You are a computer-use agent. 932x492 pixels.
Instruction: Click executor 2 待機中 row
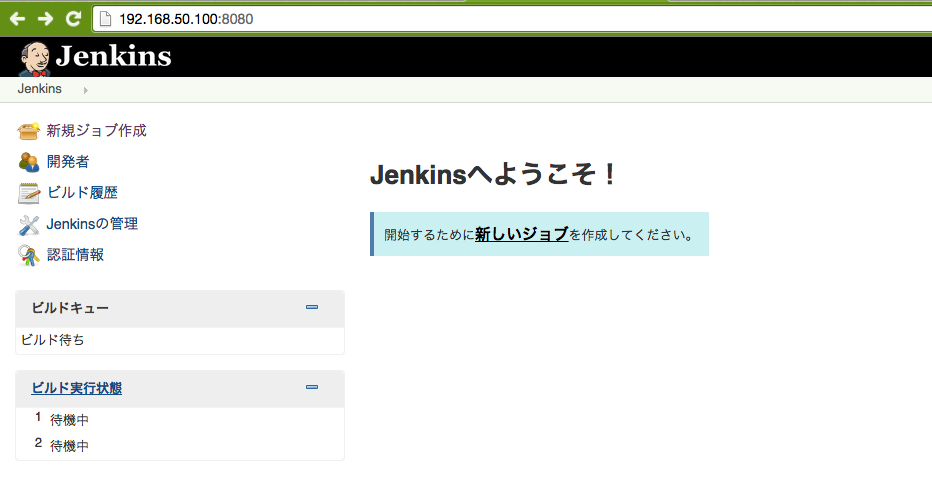pyautogui.click(x=180, y=445)
